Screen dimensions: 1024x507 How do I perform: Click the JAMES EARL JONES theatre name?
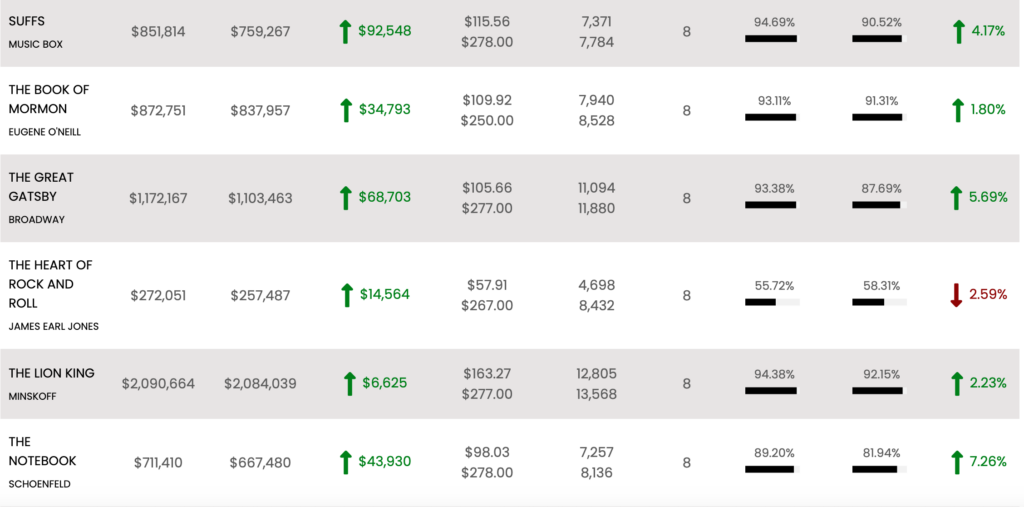pos(54,326)
